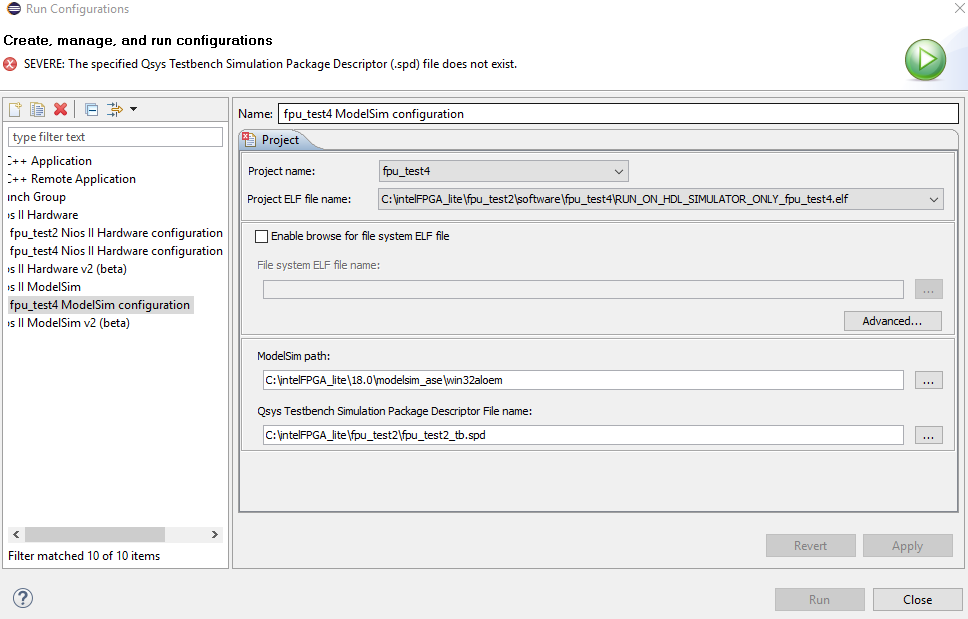The width and height of the screenshot is (968, 619).
Task: Select Launch Group tree item
Action: pyautogui.click(x=37, y=197)
